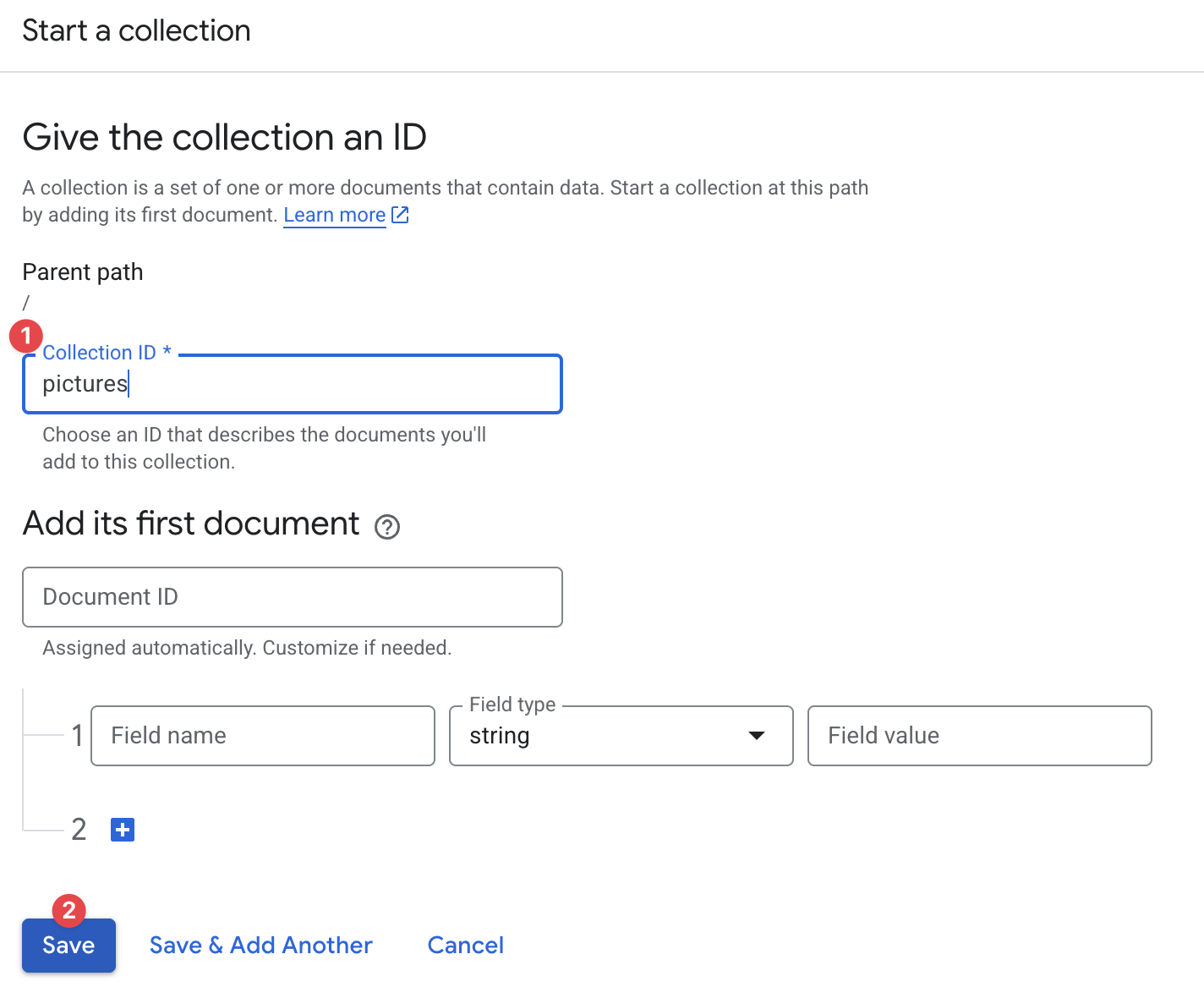
Task: Expand the Field type dropdown arrow
Action: coord(757,736)
